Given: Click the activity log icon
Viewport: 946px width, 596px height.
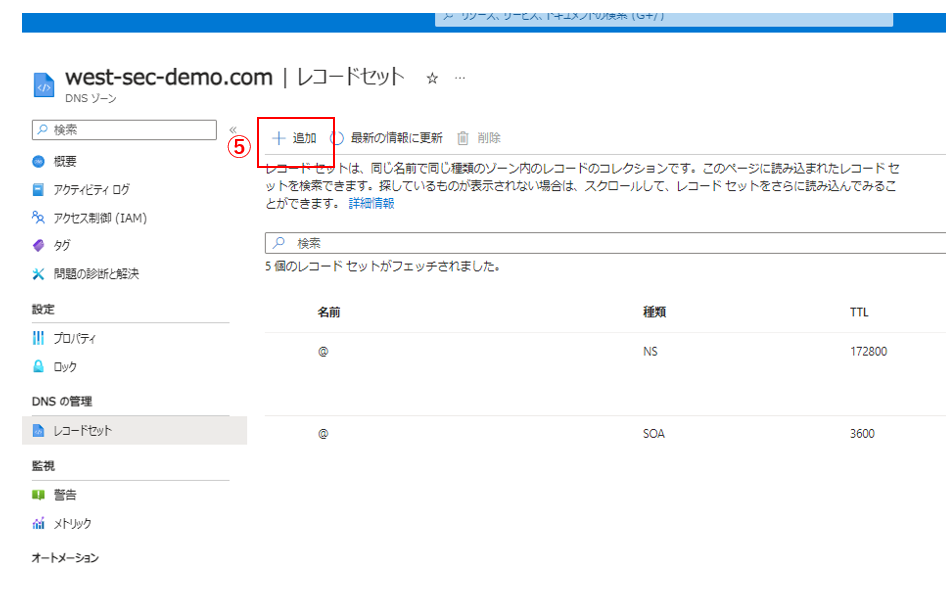Looking at the screenshot, I should pos(38,189).
